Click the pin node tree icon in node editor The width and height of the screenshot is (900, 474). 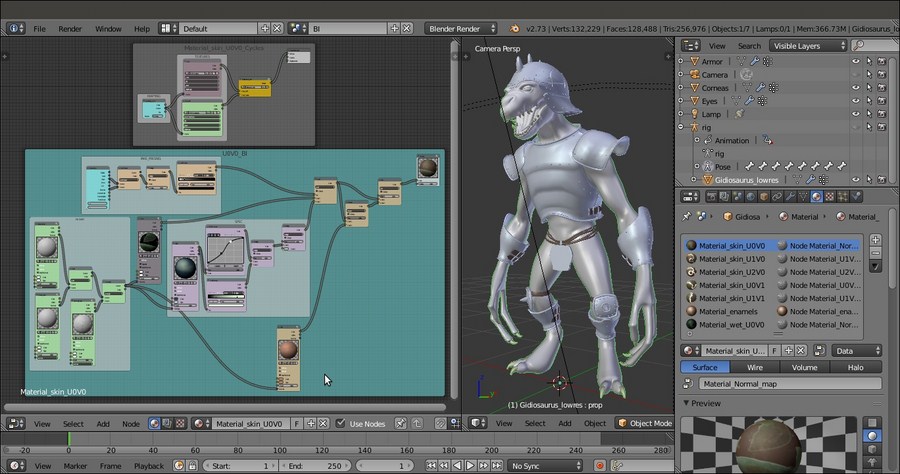pyautogui.click(x=400, y=424)
